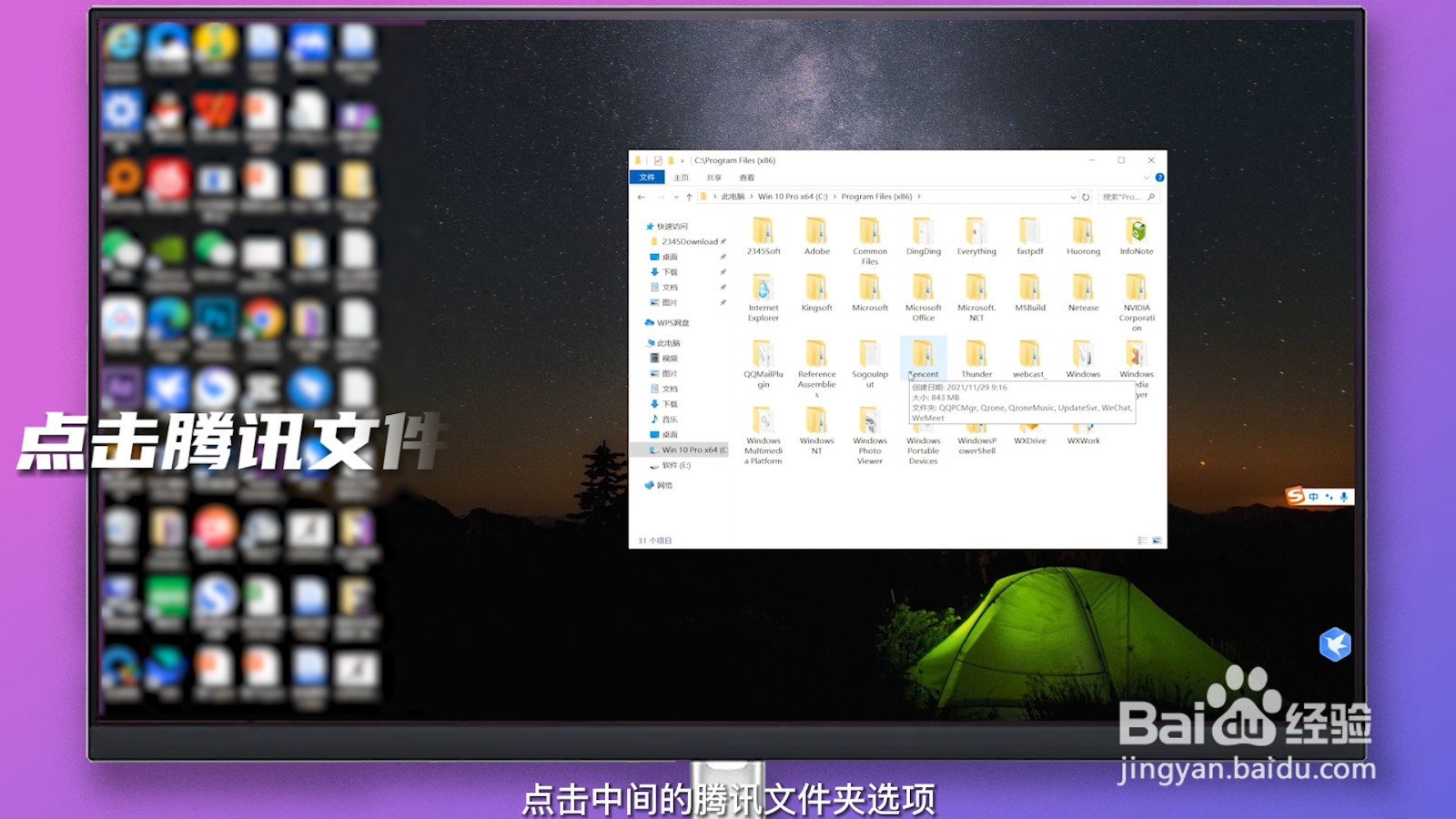Open the Tencent folder

click(x=923, y=359)
